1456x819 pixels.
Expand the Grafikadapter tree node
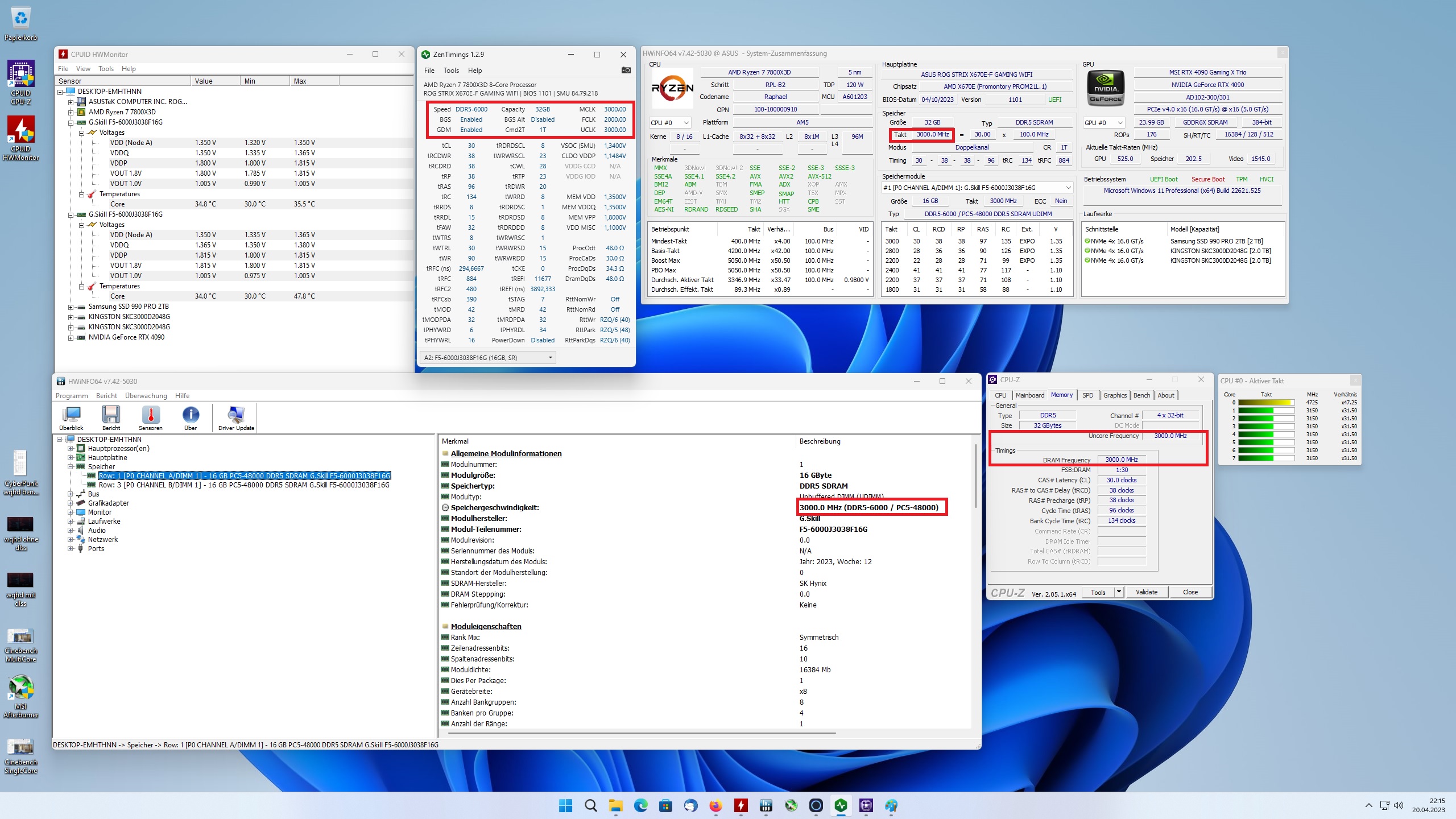71,503
